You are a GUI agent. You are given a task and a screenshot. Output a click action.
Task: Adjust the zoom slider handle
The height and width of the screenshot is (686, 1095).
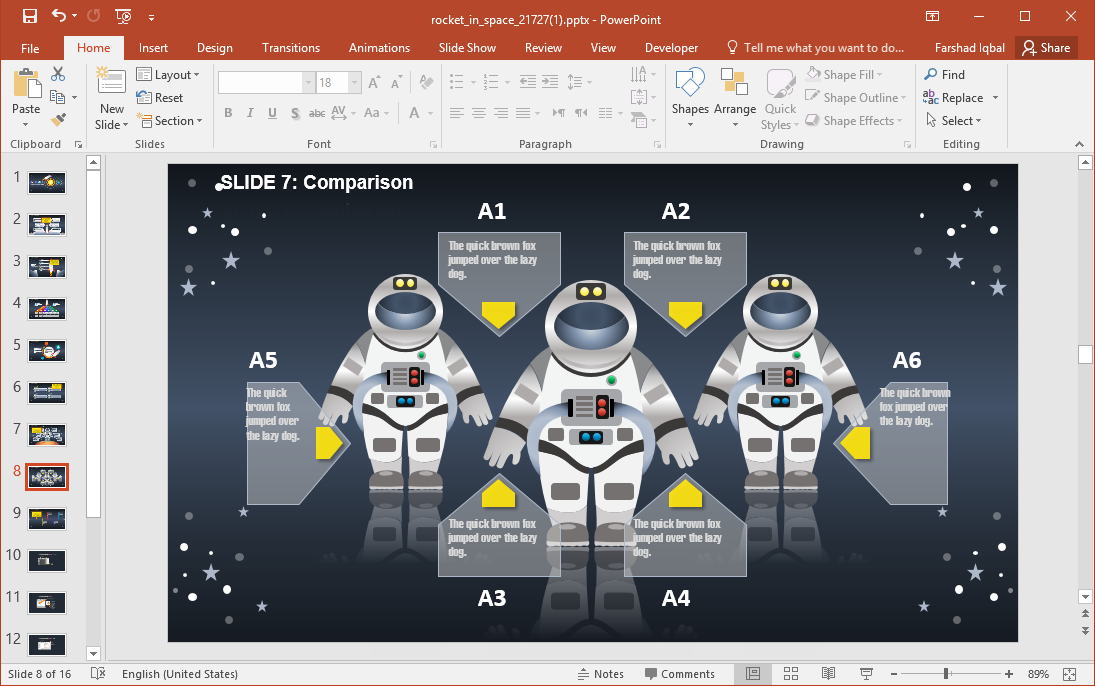click(946, 674)
